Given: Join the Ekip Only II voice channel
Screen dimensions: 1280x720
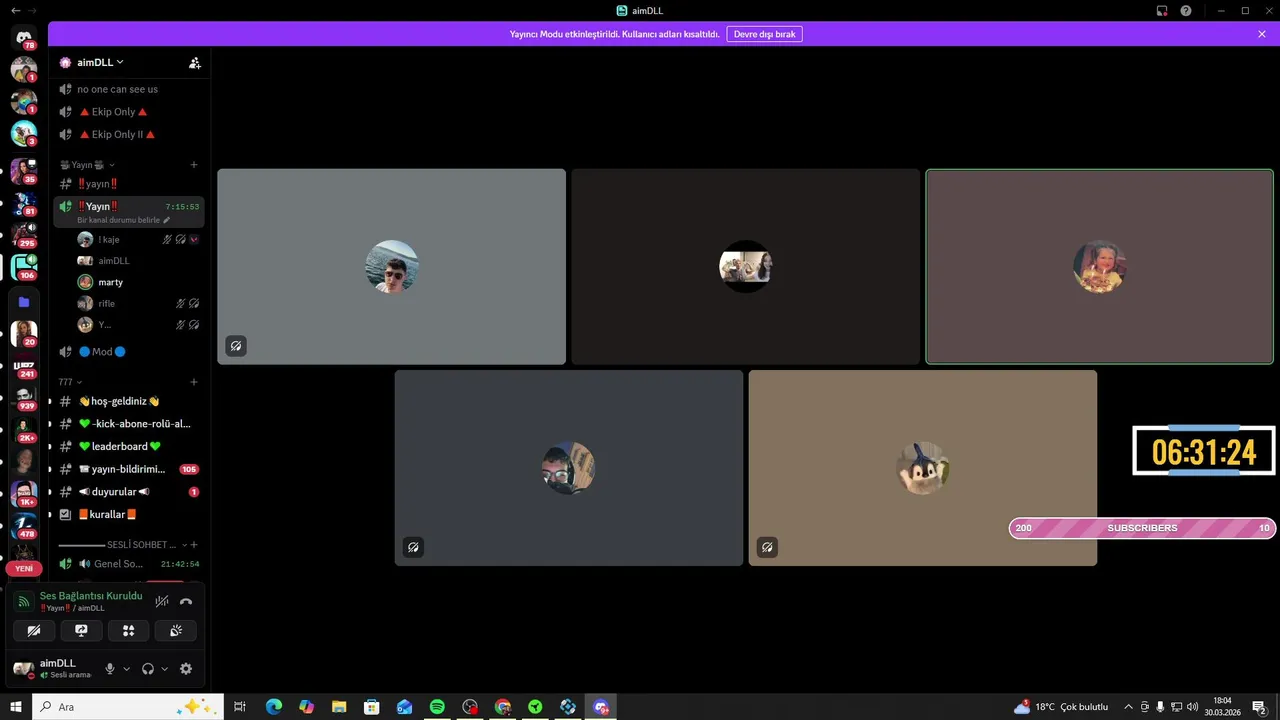Looking at the screenshot, I should coord(129,134).
